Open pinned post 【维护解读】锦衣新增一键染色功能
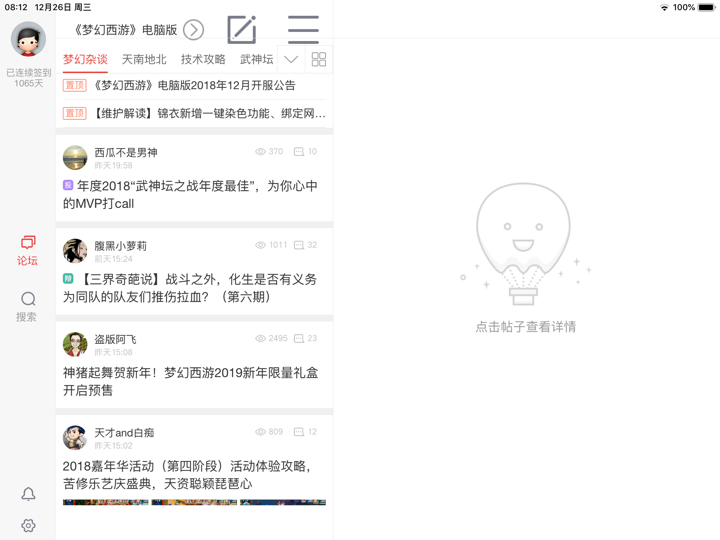 [x=194, y=113]
